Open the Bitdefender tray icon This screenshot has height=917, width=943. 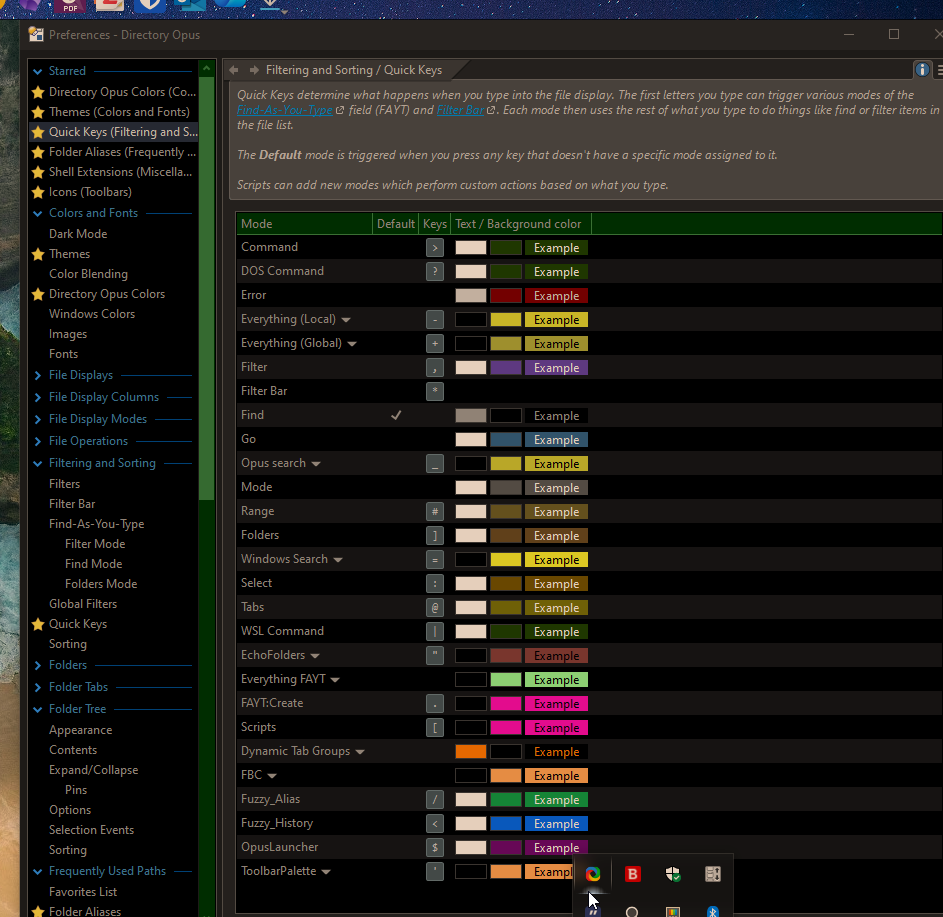pos(632,874)
